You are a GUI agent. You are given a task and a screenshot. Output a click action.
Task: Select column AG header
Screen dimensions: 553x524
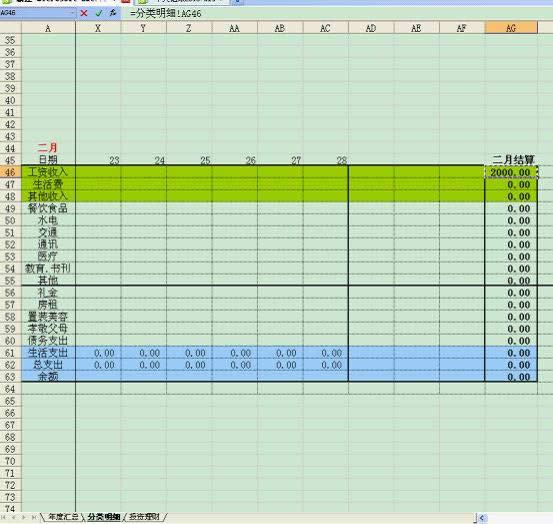click(x=511, y=28)
